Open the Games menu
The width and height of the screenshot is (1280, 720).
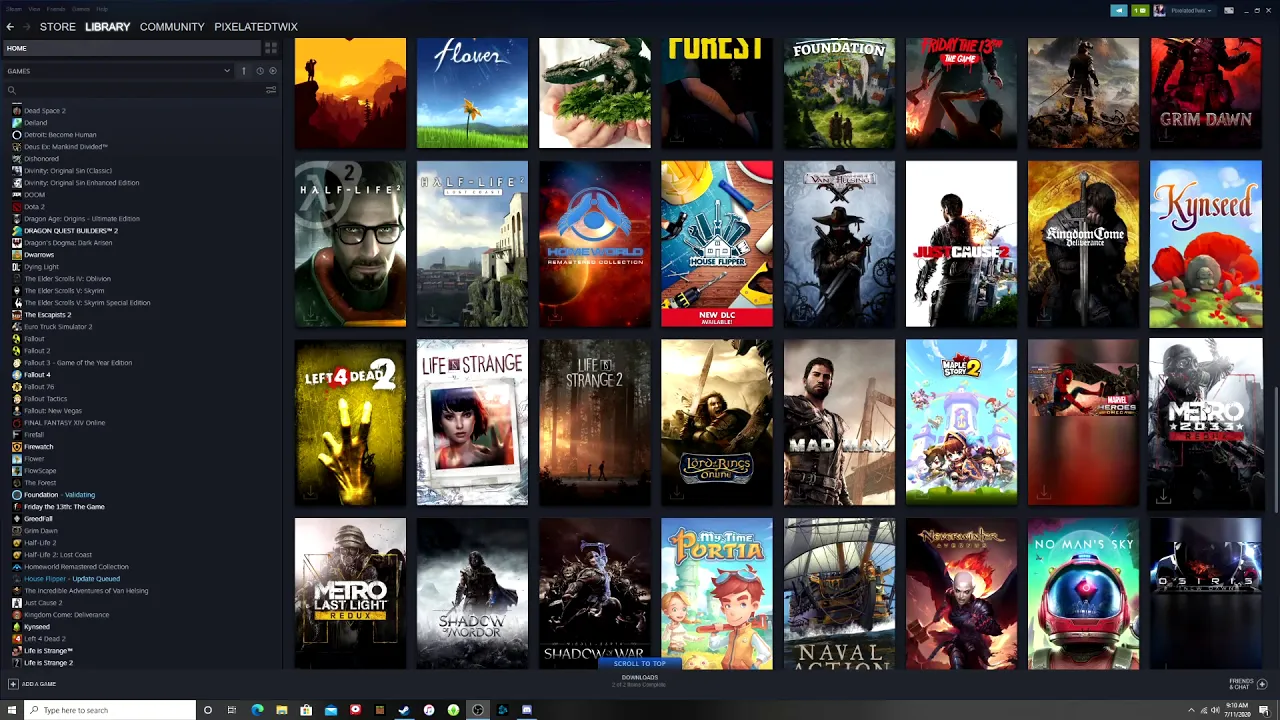pyautogui.click(x=81, y=9)
